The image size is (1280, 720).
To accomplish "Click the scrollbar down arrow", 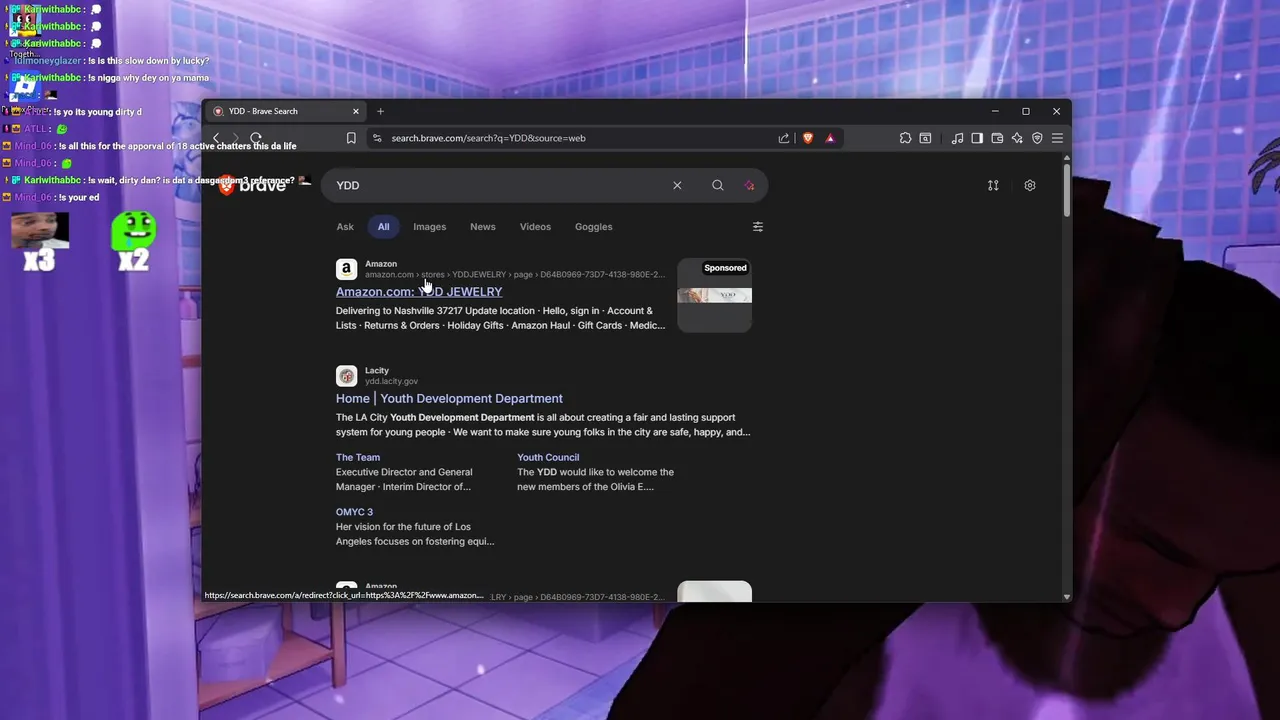I will [x=1067, y=597].
